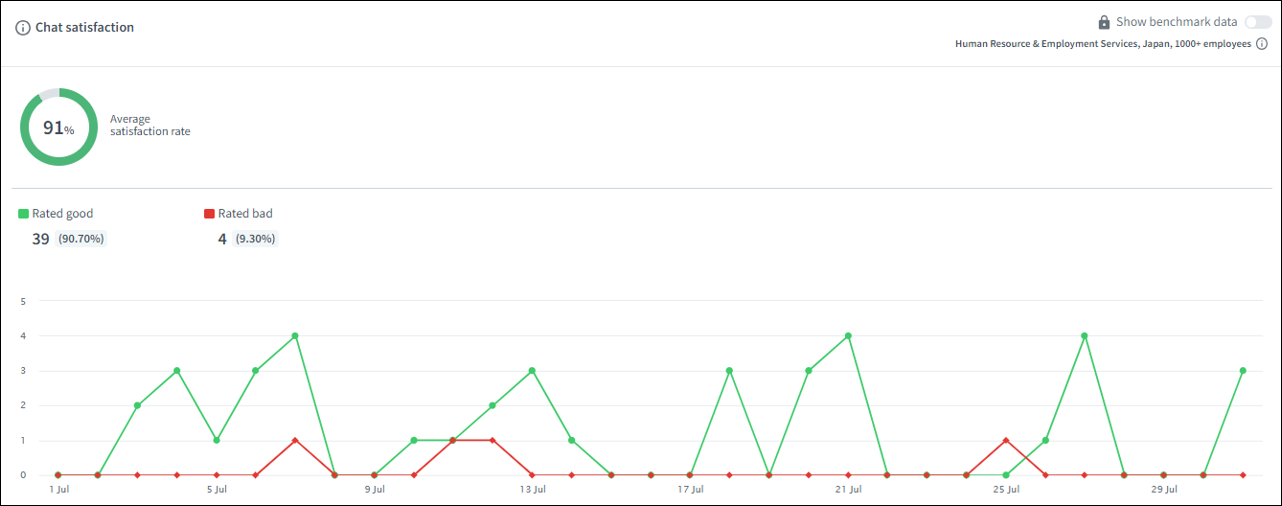
Task: Click the green Rated good legend swatch
Action: click(x=24, y=214)
